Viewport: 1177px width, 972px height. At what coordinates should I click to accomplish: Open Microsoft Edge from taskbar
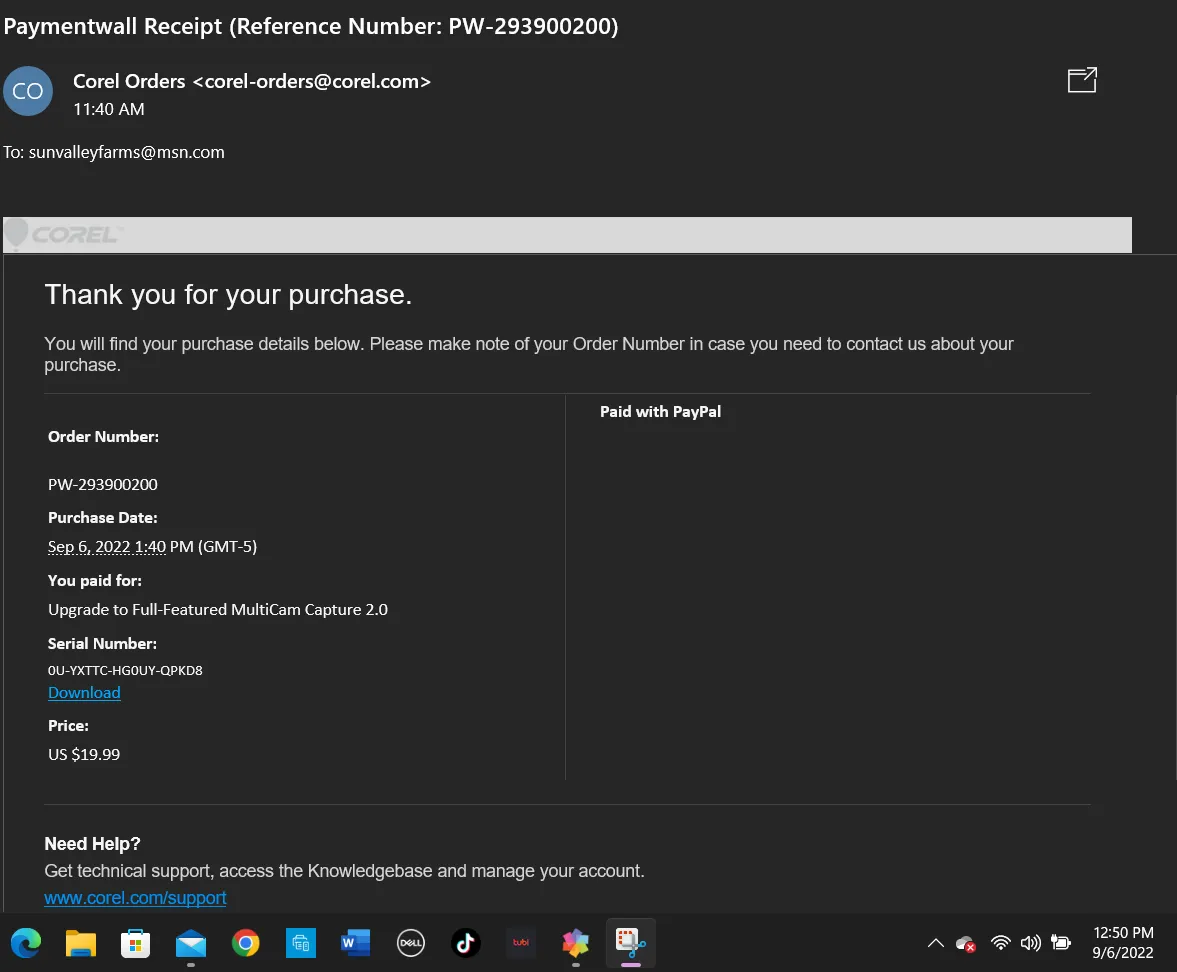tap(26, 943)
